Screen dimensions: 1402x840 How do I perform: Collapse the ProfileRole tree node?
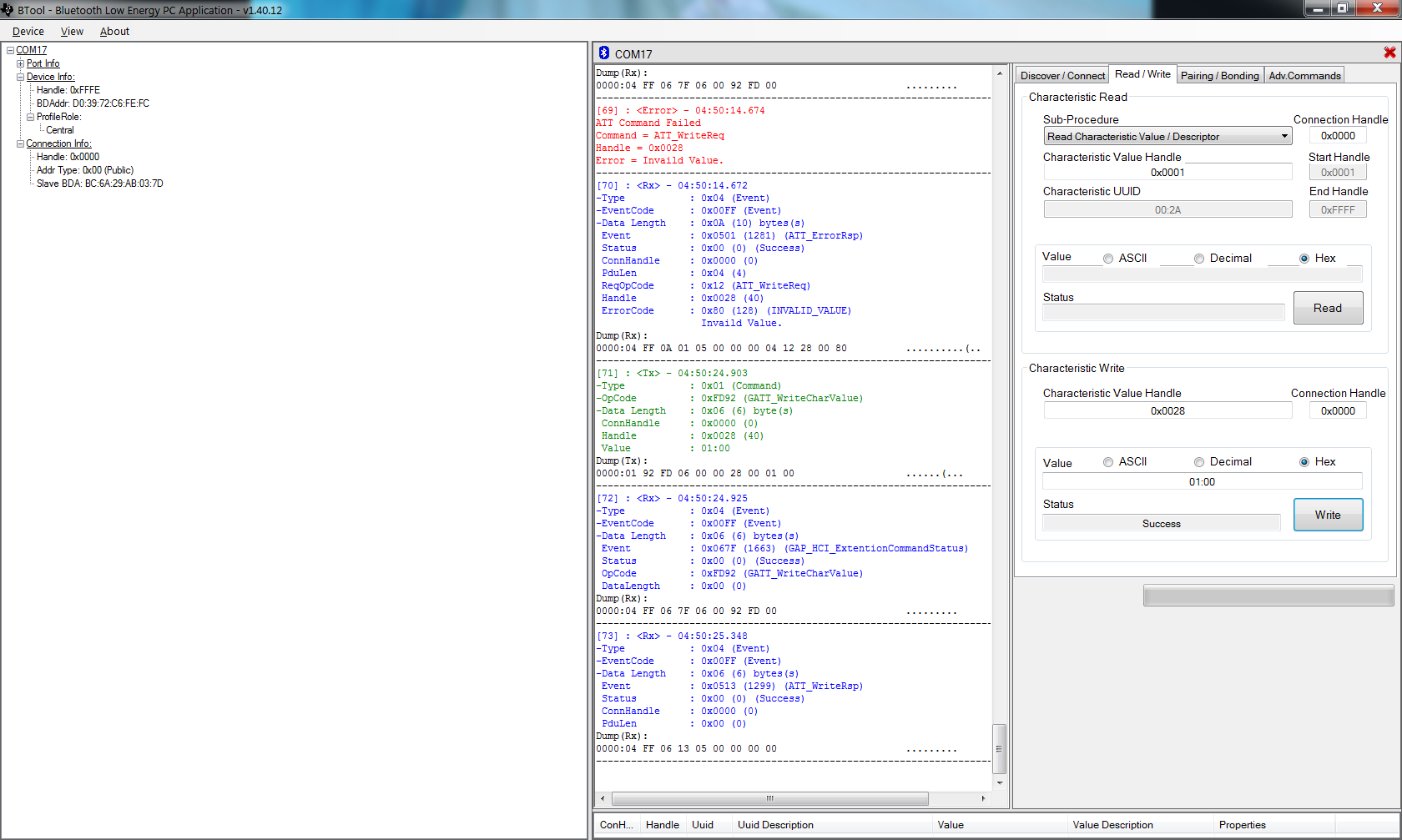tap(30, 117)
